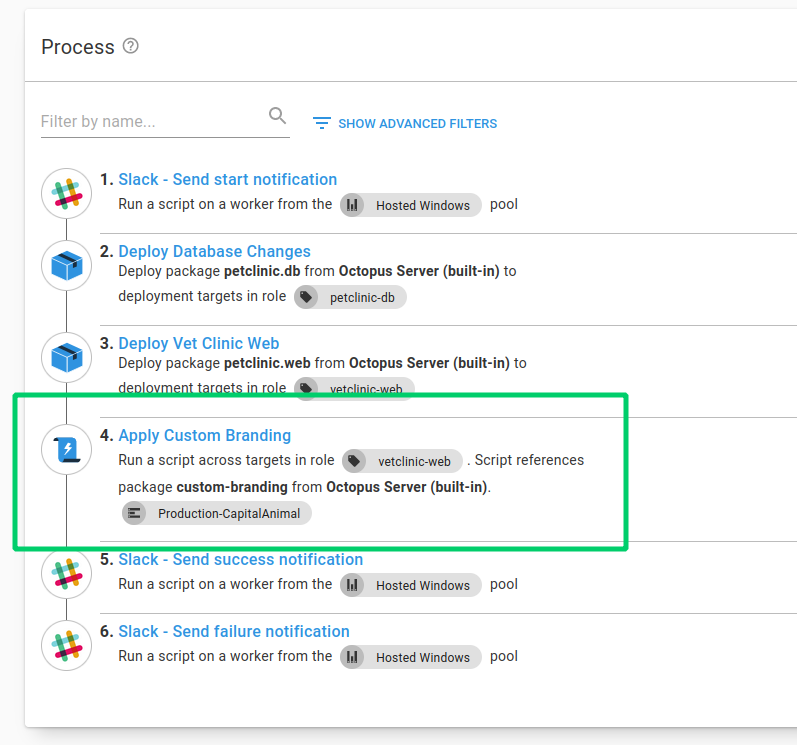The width and height of the screenshot is (797, 745).
Task: Click the petclinic-db role chip
Action: [350, 297]
